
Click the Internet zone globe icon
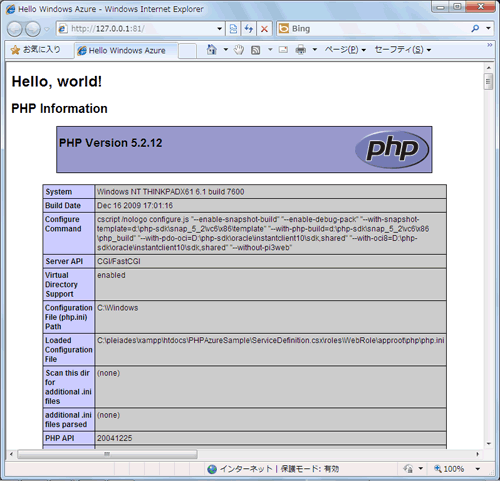click(x=212, y=469)
